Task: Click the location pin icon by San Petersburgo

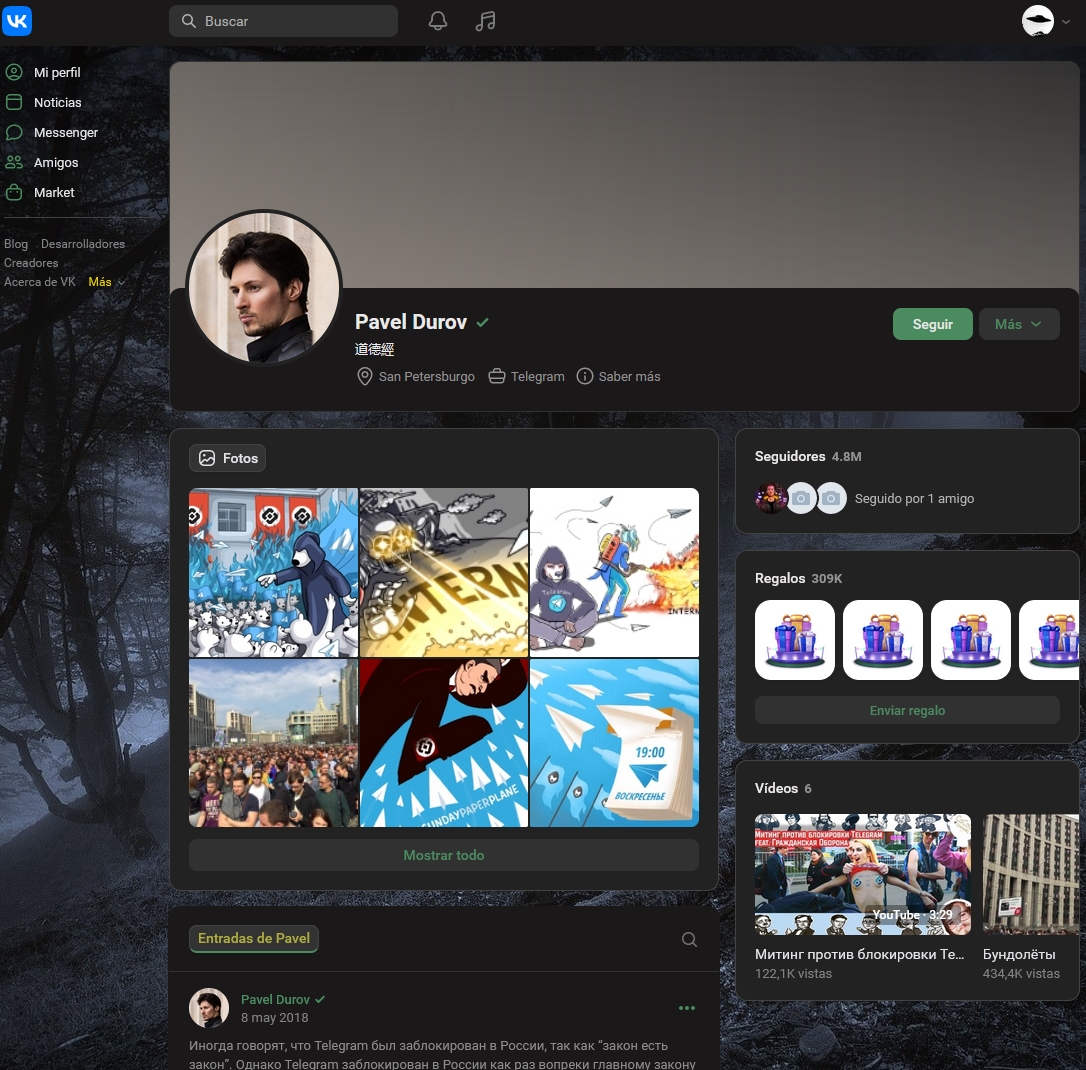Action: click(x=364, y=377)
